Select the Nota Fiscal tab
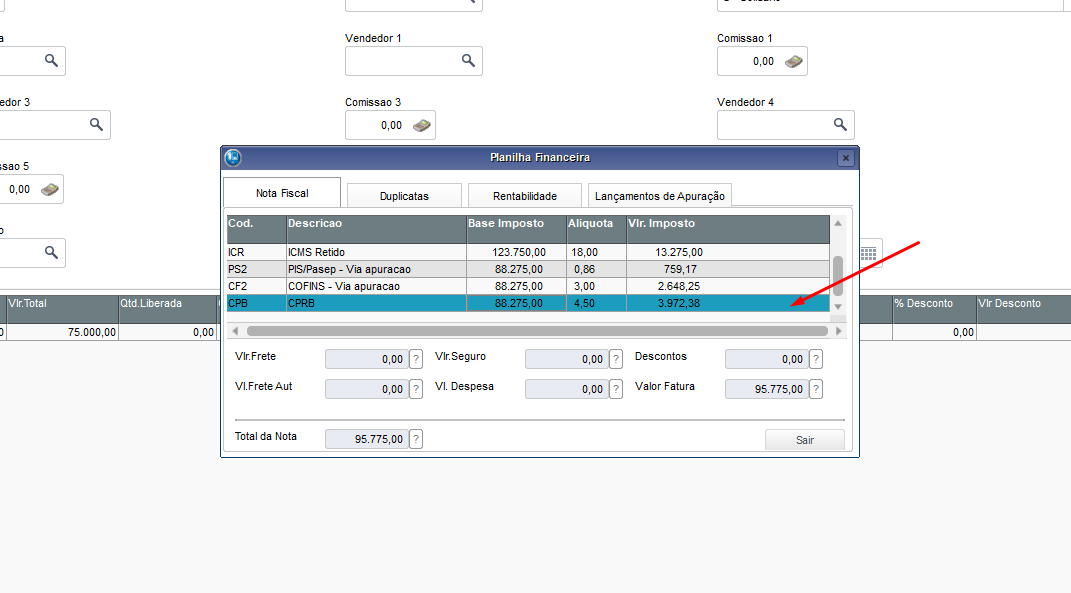 click(282, 193)
